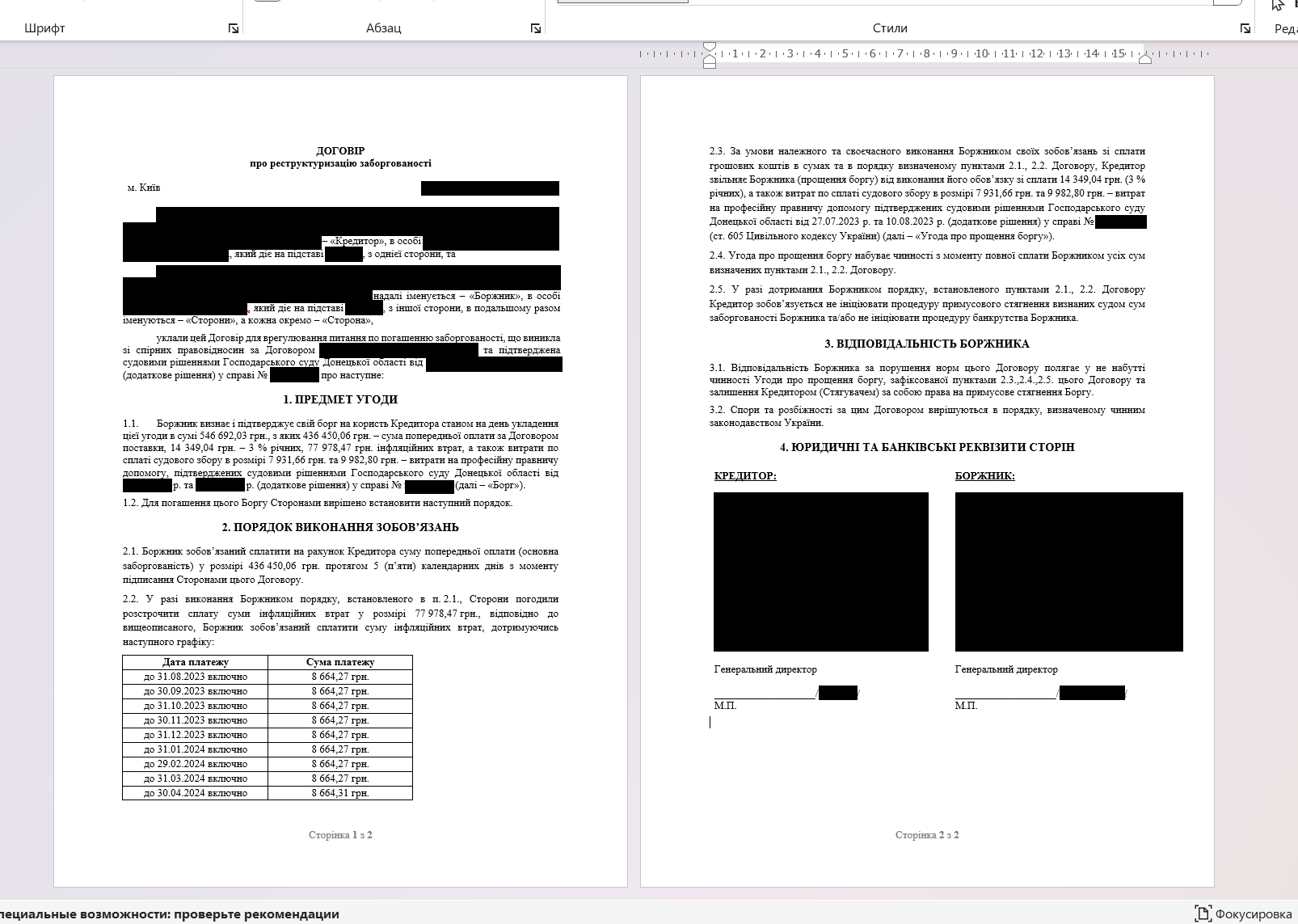Click "М.П." under the creditor signature line
The width and height of the screenshot is (1298, 924).
[x=725, y=706]
